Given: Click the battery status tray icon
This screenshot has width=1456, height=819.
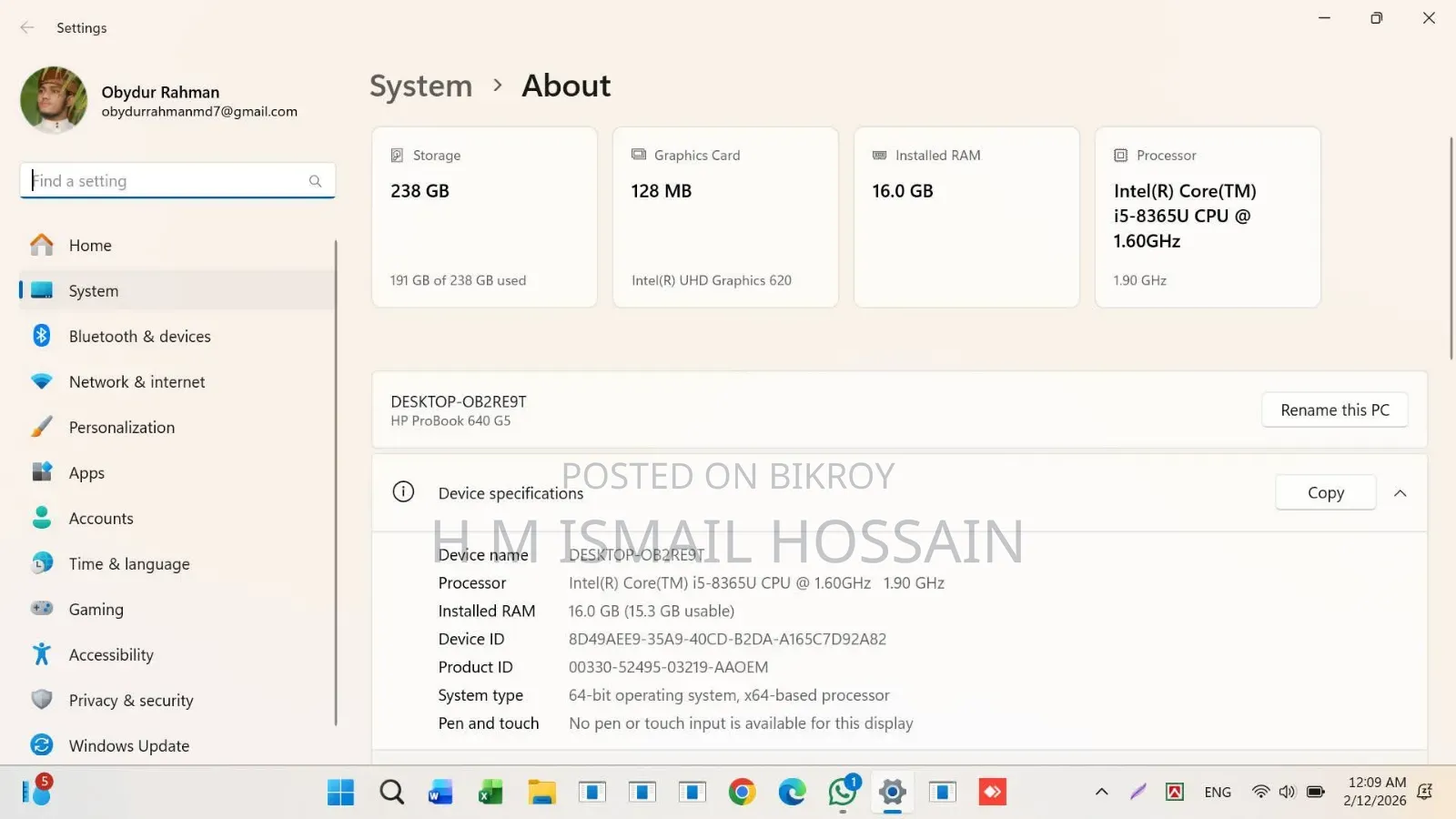Looking at the screenshot, I should tap(1315, 792).
